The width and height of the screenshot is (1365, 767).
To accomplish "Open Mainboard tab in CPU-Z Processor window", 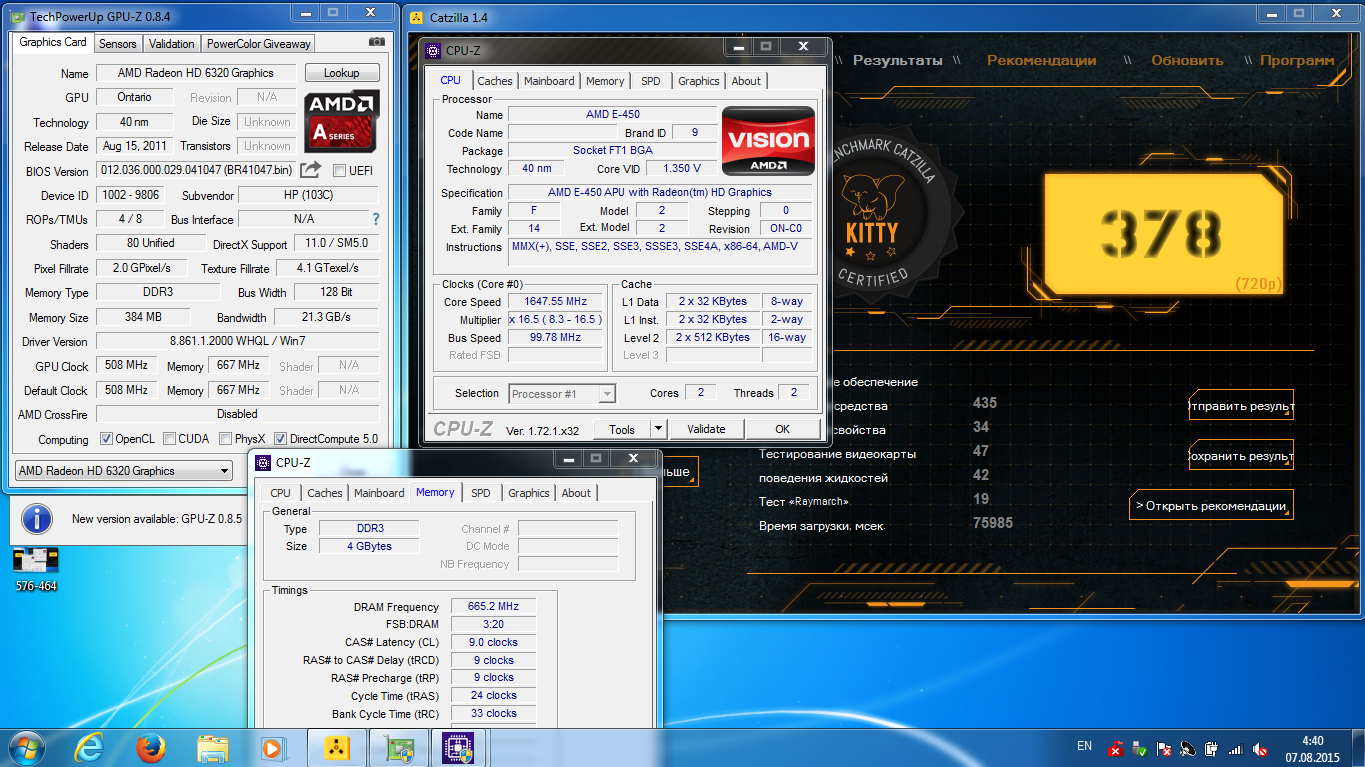I will [x=549, y=81].
